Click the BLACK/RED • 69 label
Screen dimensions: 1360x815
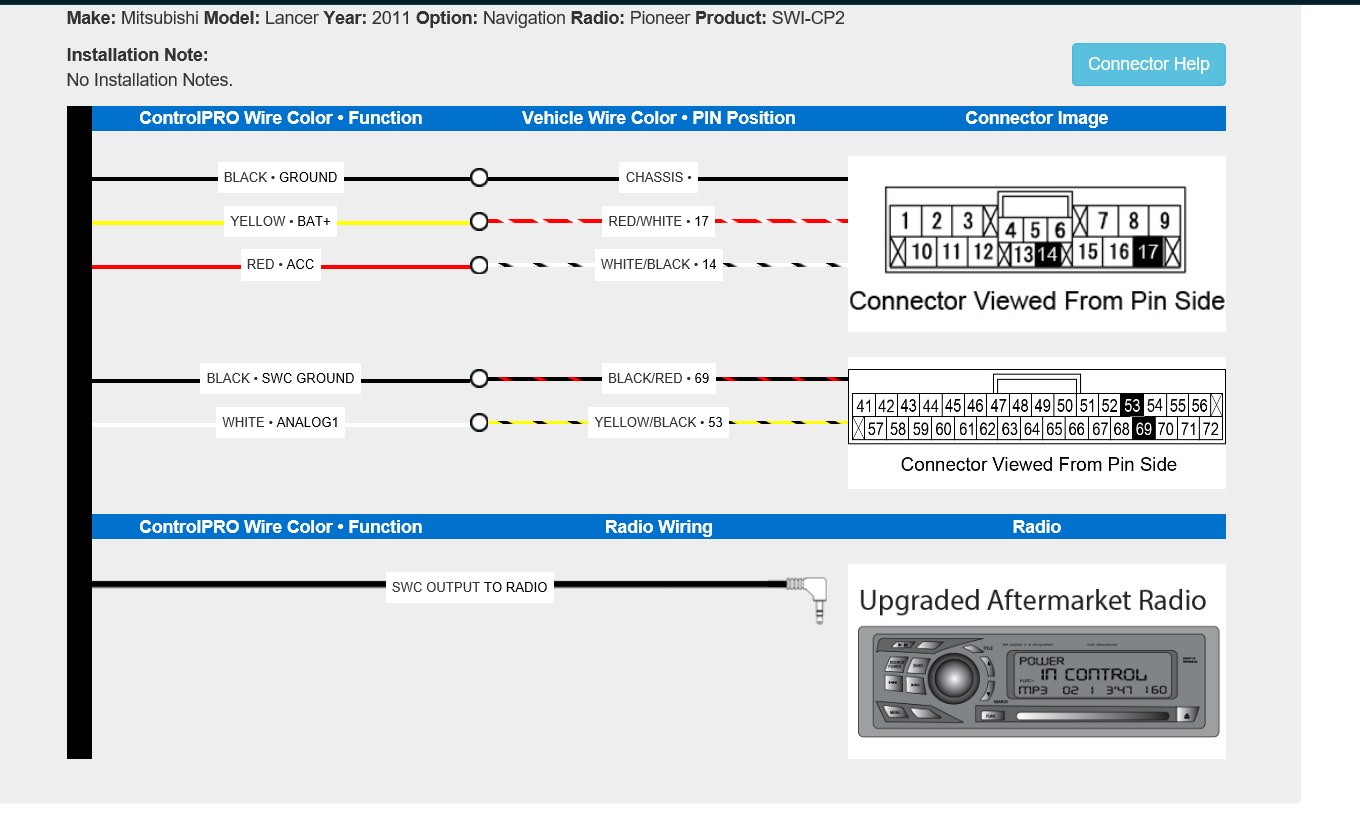[658, 378]
